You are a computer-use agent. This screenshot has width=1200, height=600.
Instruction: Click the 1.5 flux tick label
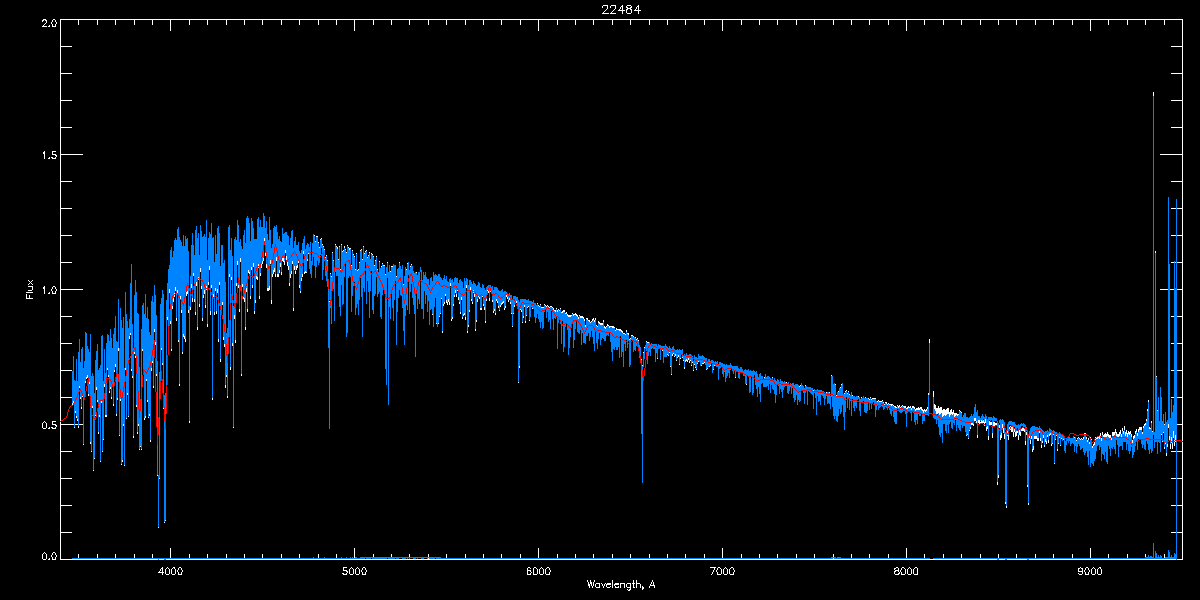47,155
